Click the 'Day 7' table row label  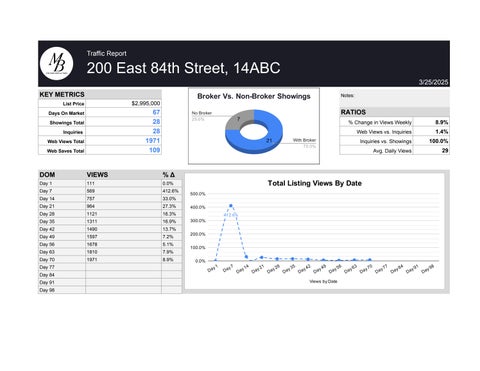(x=46, y=191)
